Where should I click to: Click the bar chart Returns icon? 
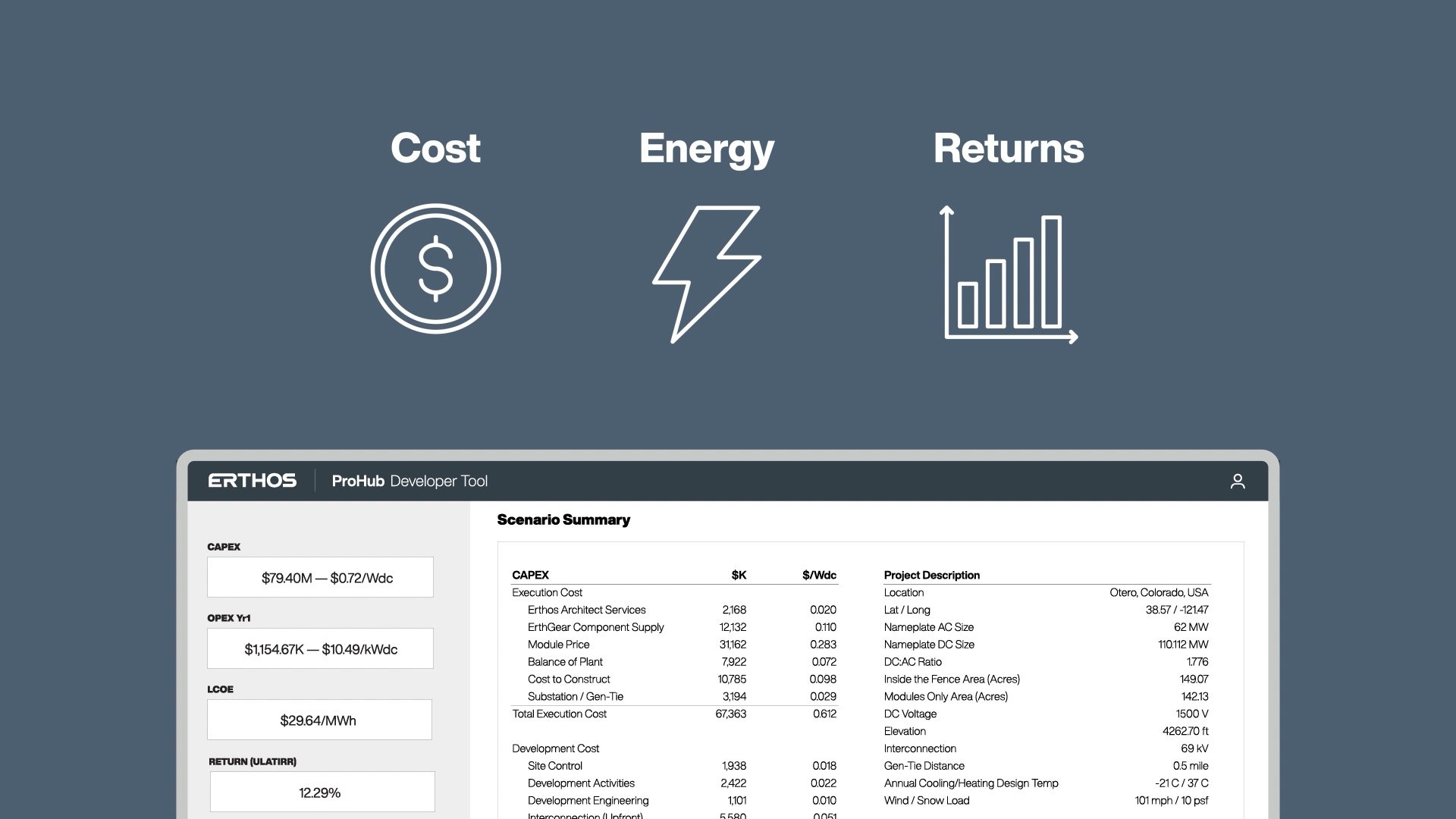pyautogui.click(x=1010, y=275)
